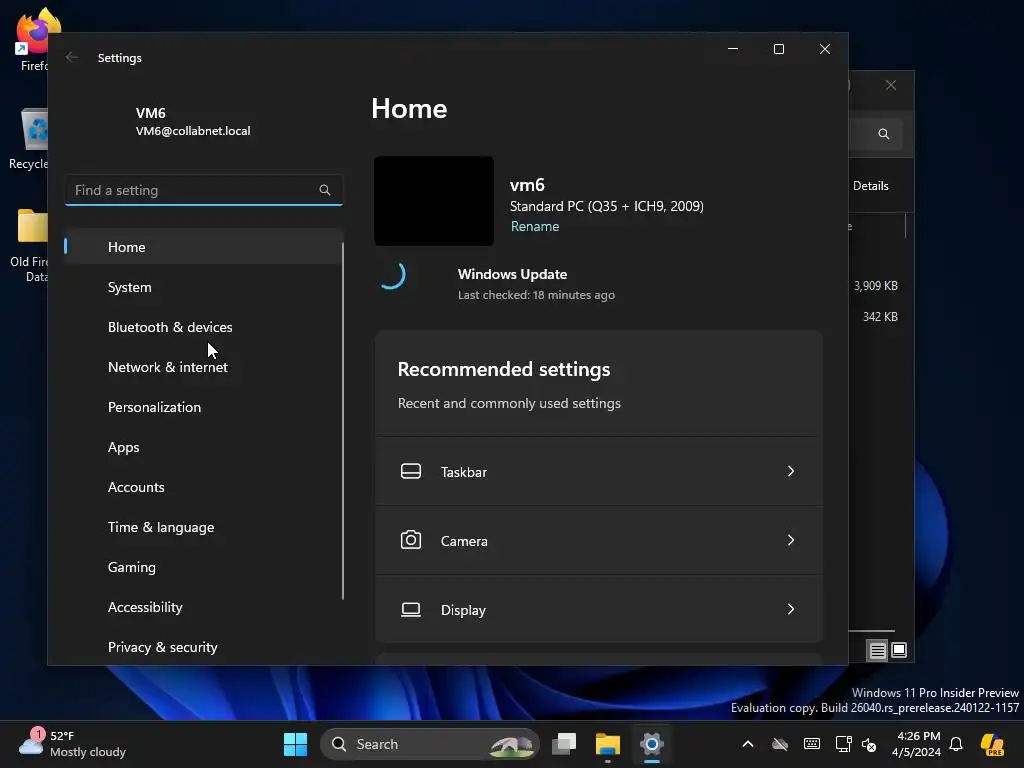Click the Display laptop icon
Image resolution: width=1024 pixels, height=768 pixels.
tap(411, 609)
